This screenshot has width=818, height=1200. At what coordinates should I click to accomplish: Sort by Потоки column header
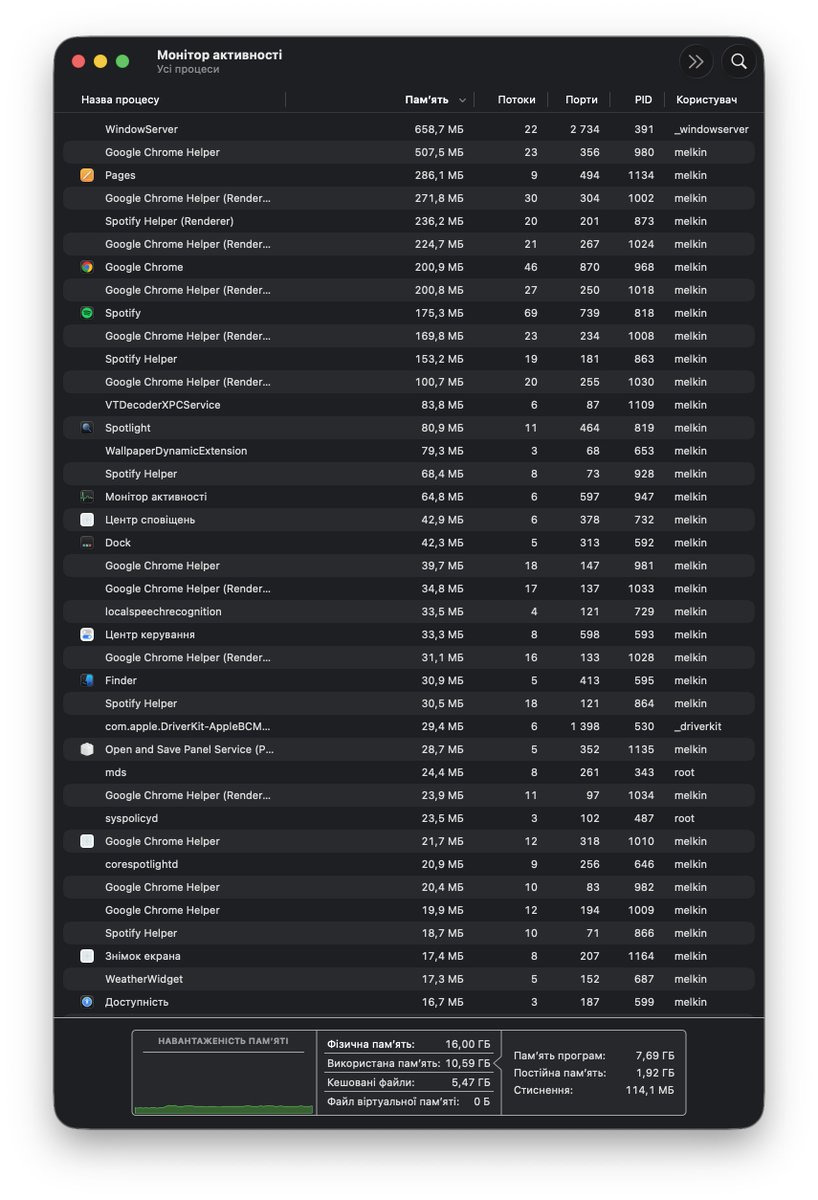(x=517, y=100)
